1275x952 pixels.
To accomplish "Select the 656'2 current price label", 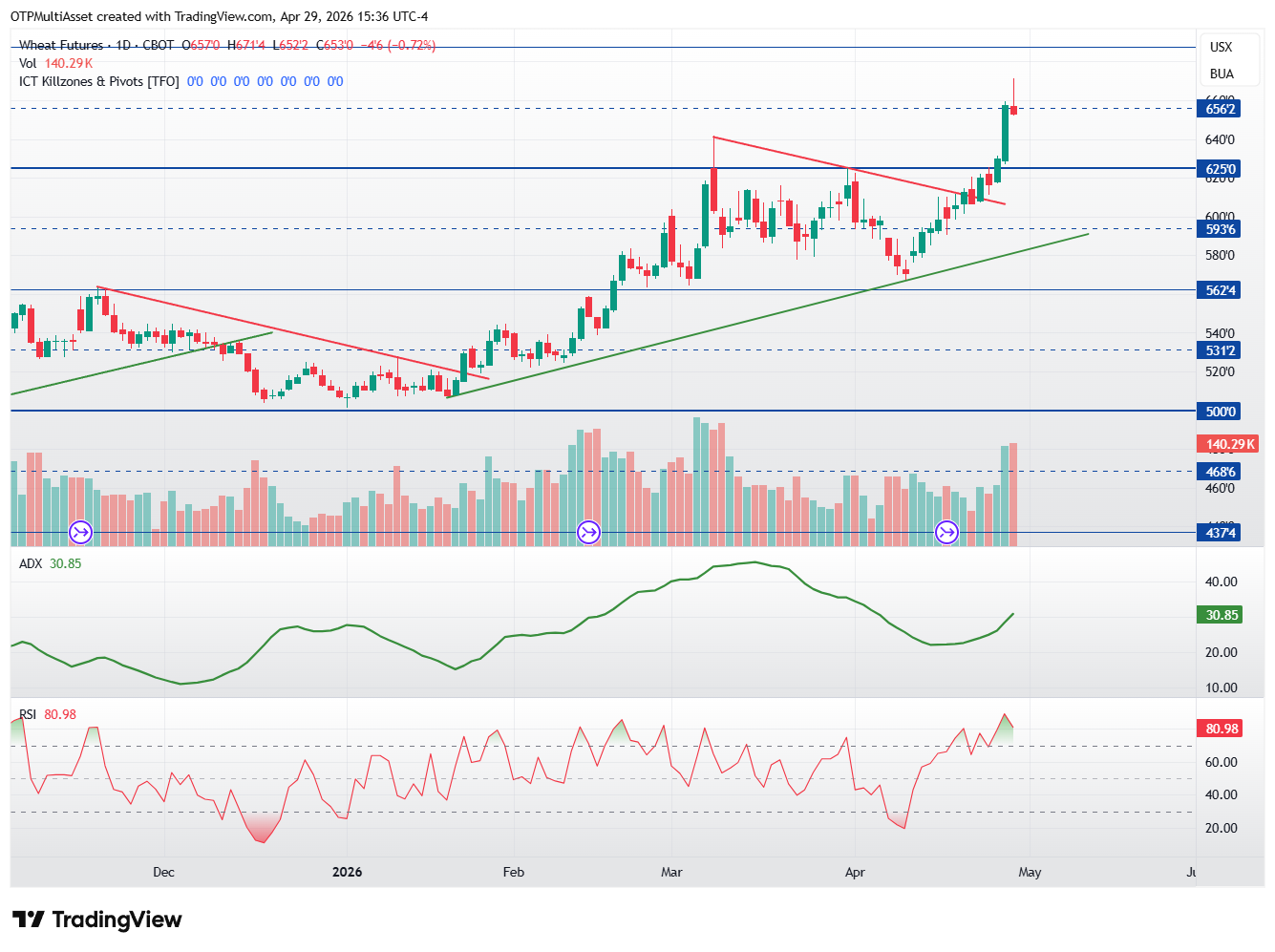I will click(1219, 109).
